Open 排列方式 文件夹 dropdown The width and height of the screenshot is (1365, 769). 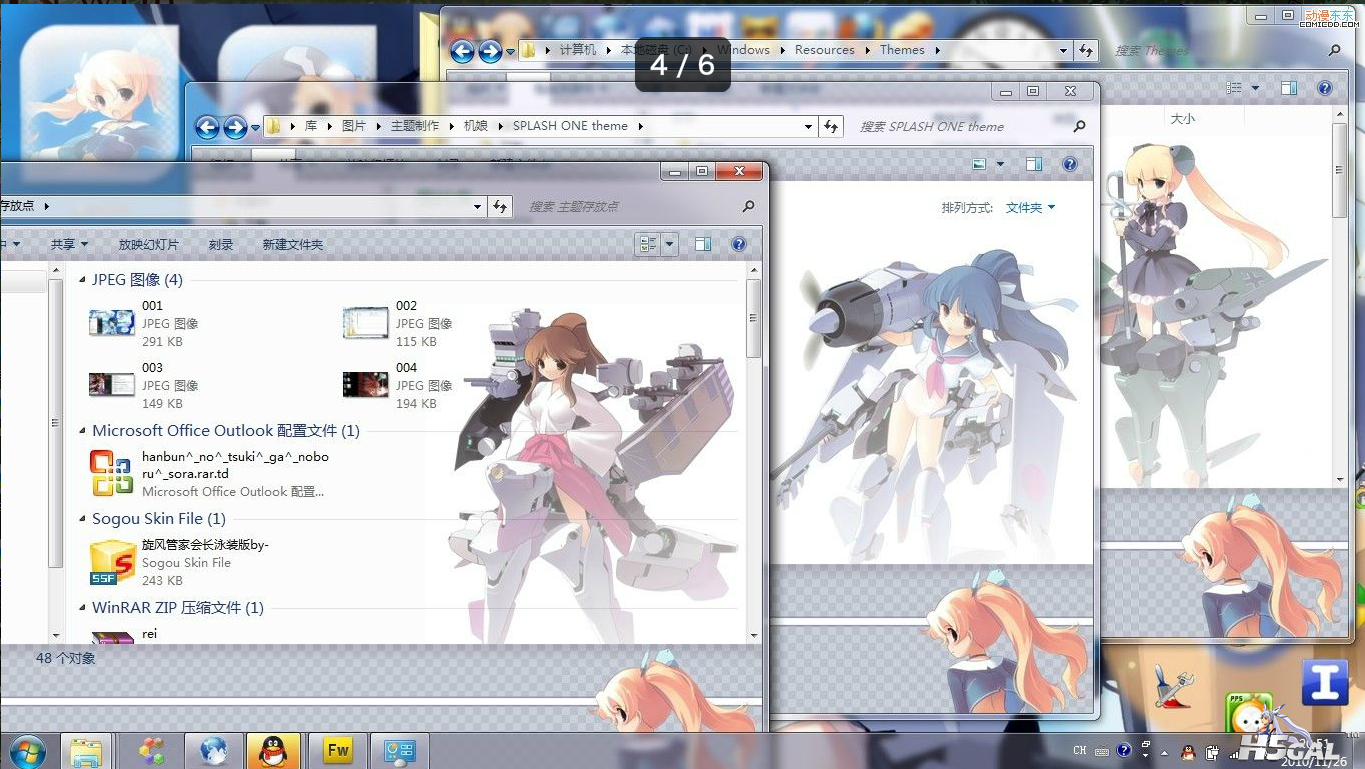[1030, 208]
